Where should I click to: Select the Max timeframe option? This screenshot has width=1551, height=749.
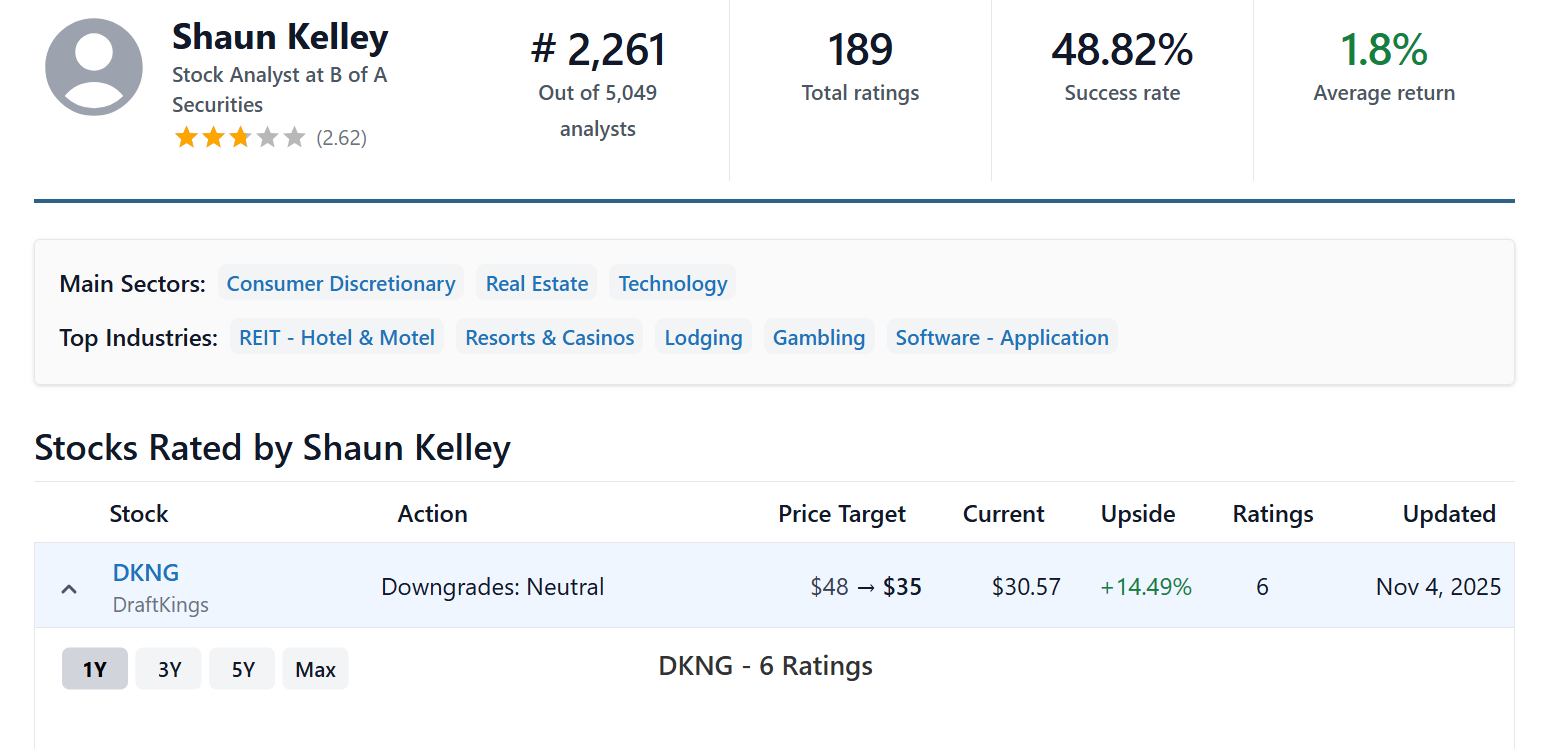315,668
